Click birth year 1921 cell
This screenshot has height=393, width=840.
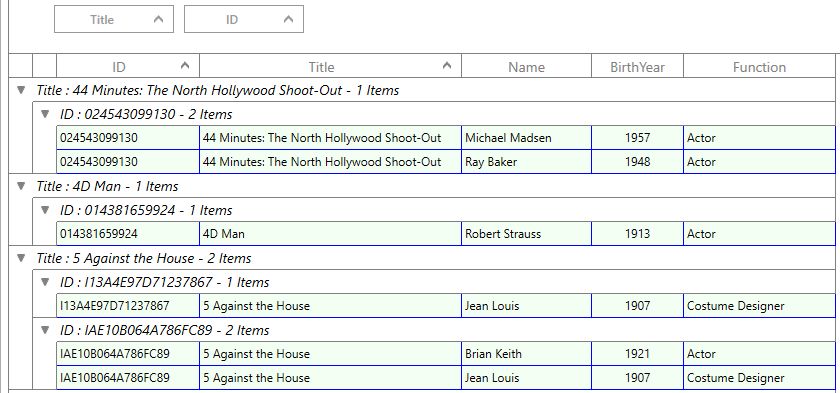point(638,354)
